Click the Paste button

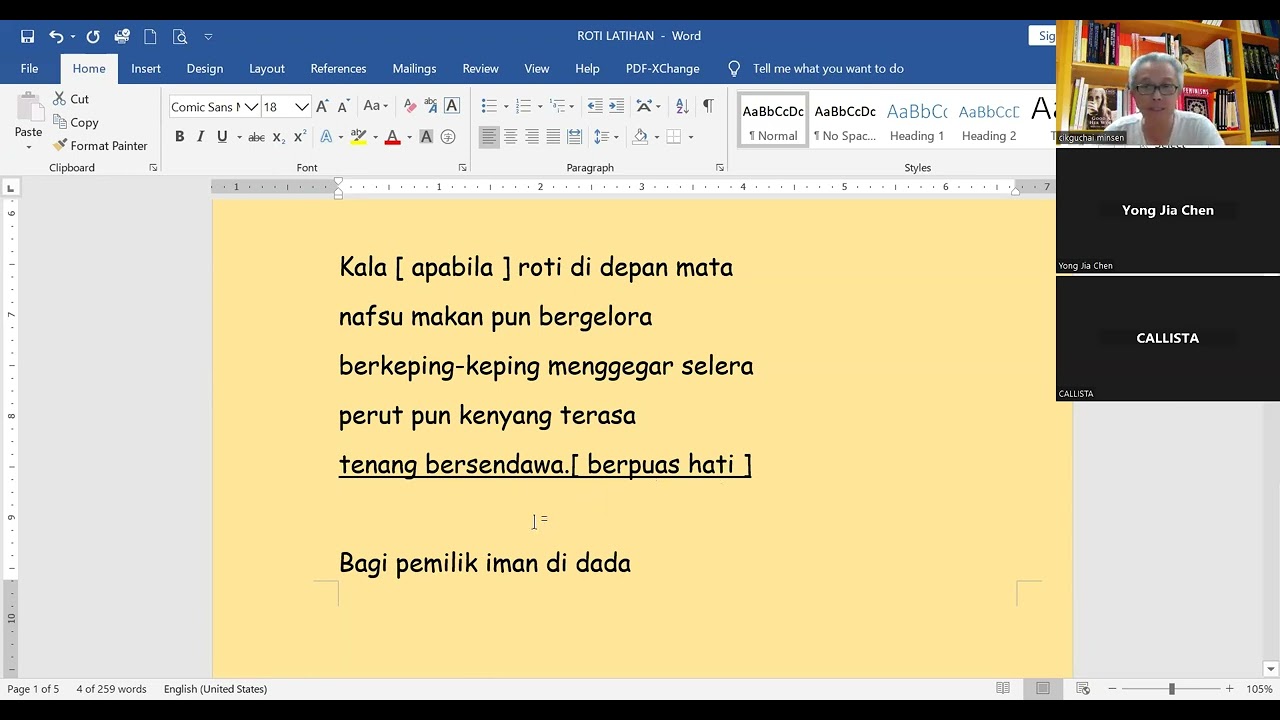pyautogui.click(x=28, y=120)
